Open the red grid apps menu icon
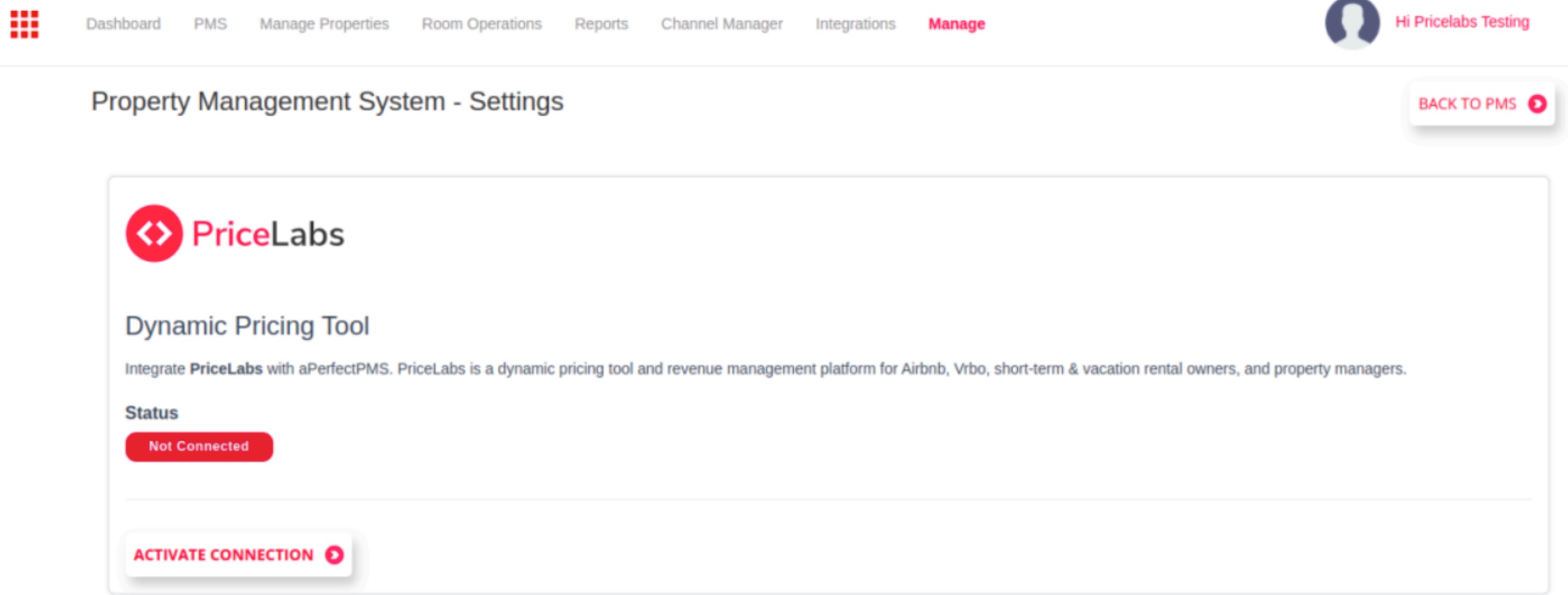 (x=24, y=24)
